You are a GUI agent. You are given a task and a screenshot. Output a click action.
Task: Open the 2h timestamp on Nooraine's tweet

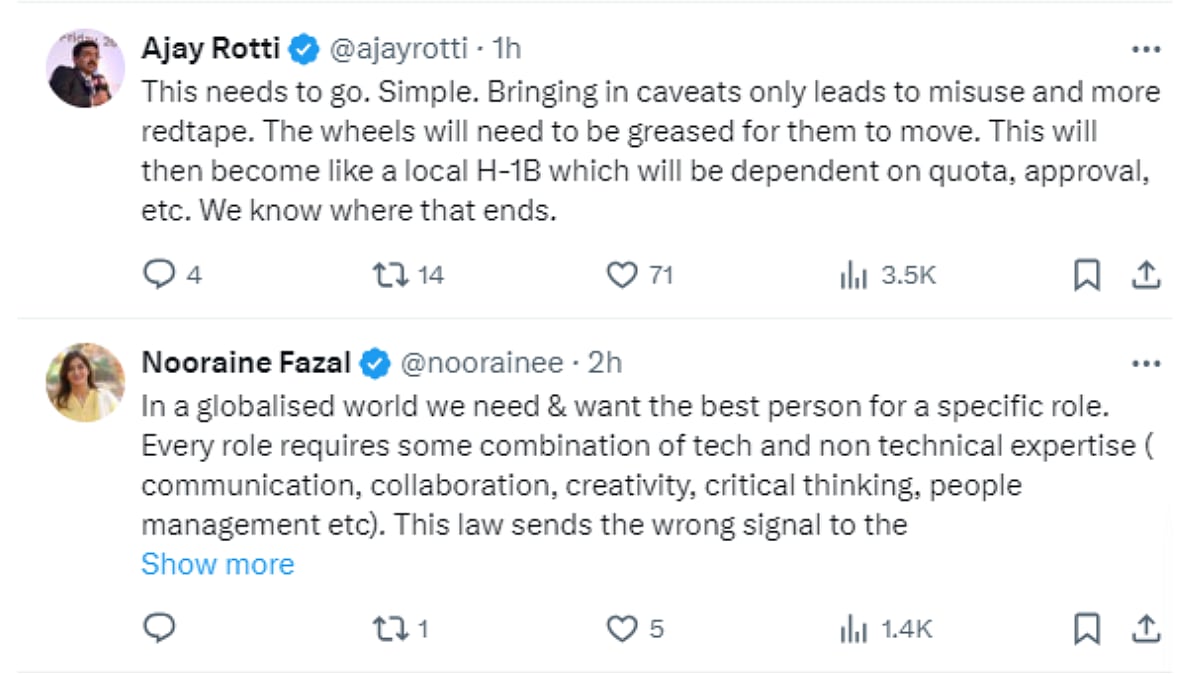click(604, 363)
